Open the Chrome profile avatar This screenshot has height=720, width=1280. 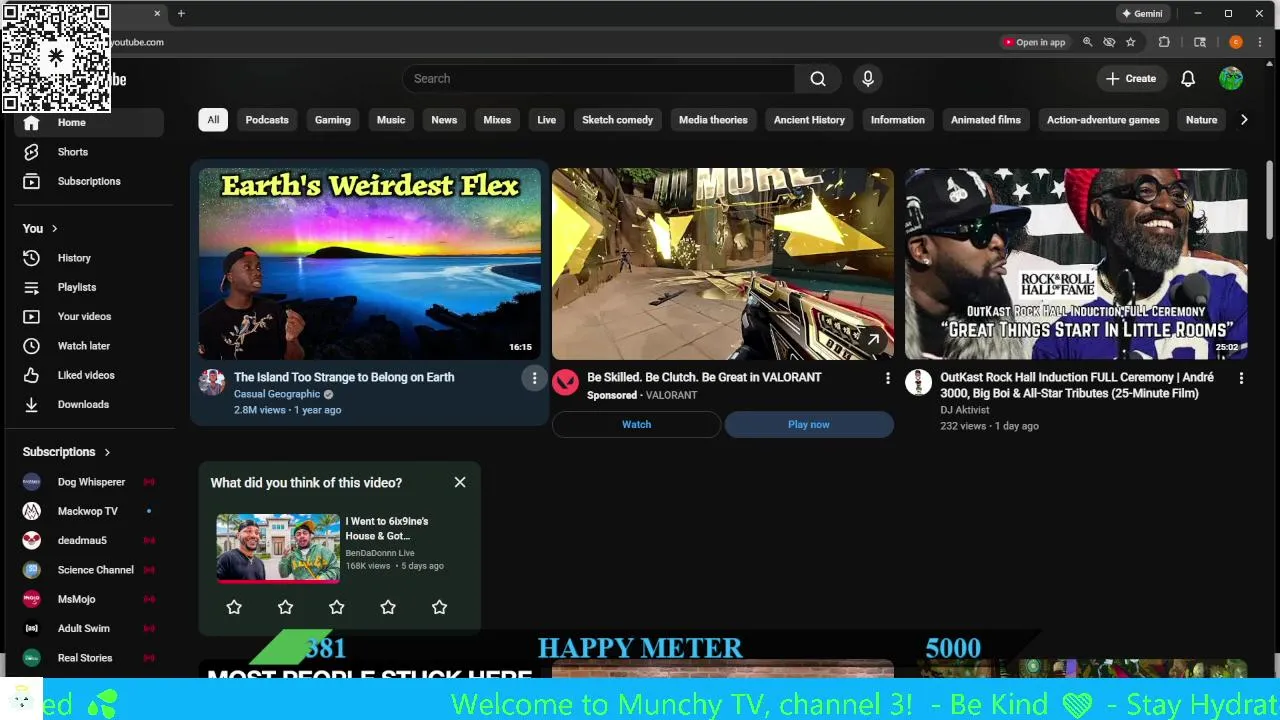coord(1236,42)
